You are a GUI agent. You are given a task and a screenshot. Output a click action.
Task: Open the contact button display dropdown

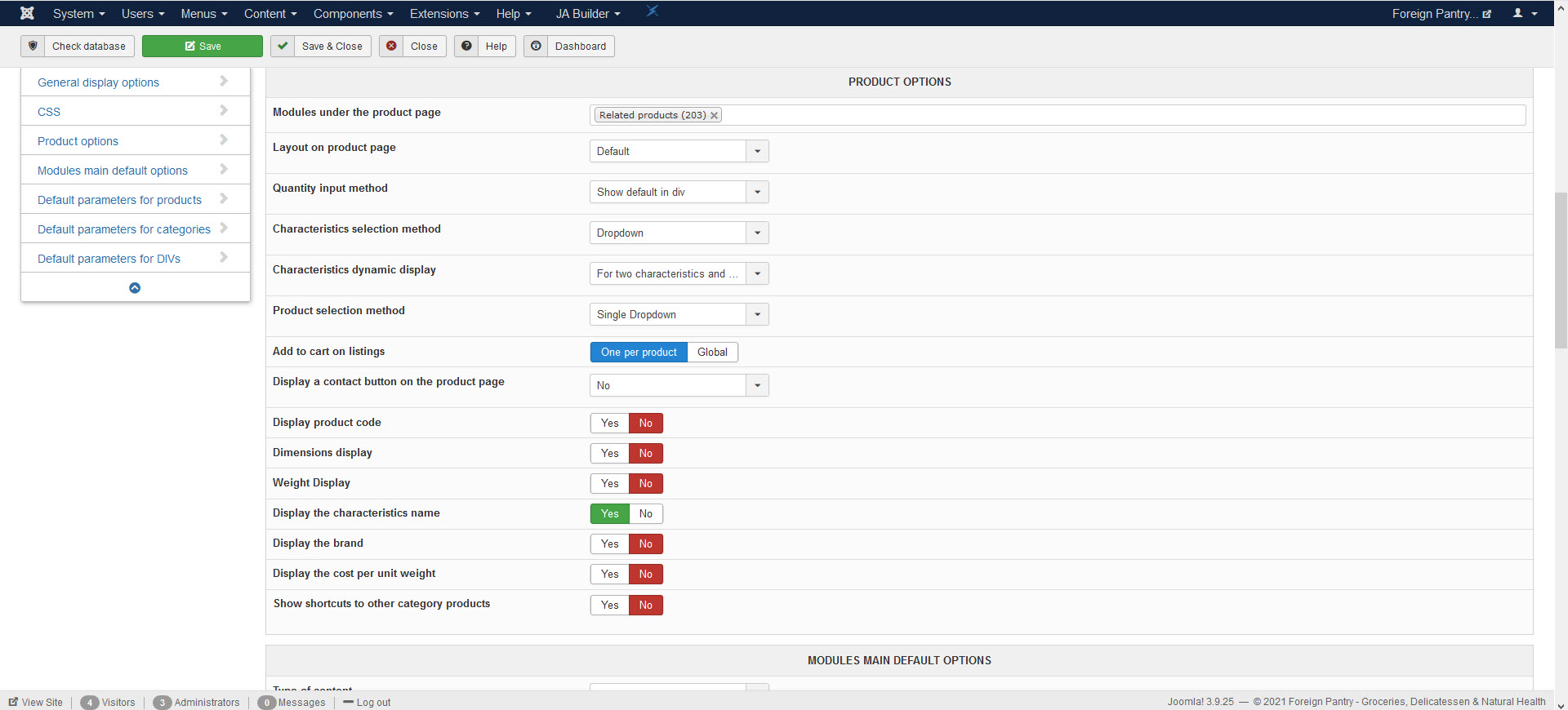coord(679,385)
